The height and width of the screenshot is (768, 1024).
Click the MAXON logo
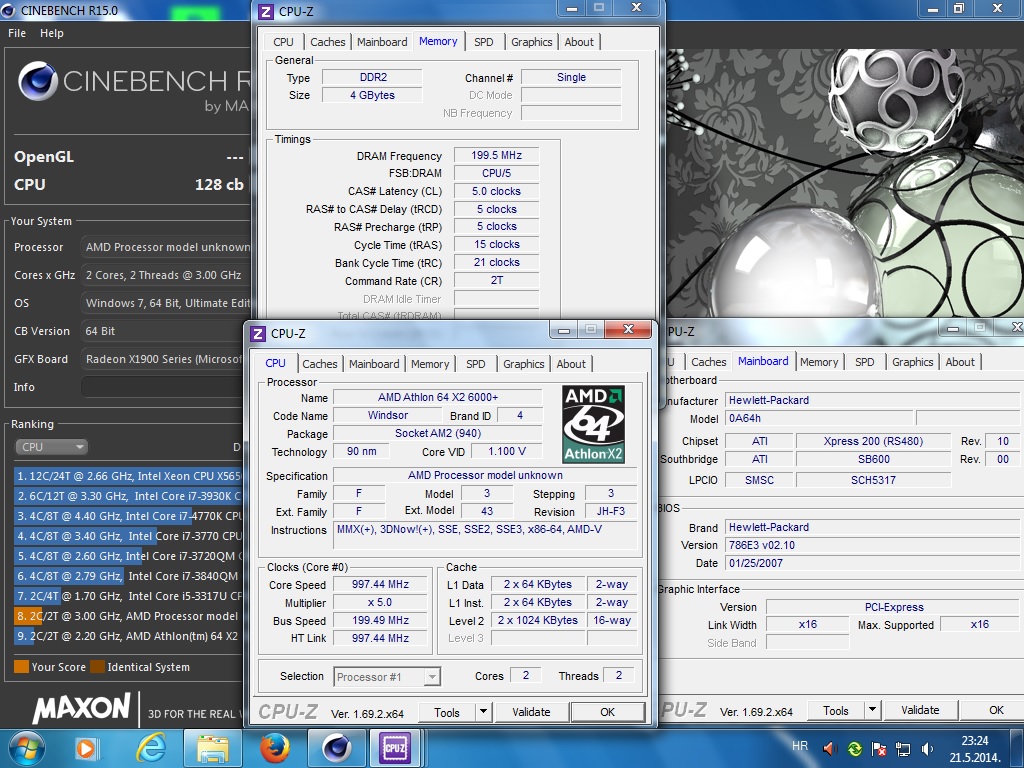[x=82, y=709]
